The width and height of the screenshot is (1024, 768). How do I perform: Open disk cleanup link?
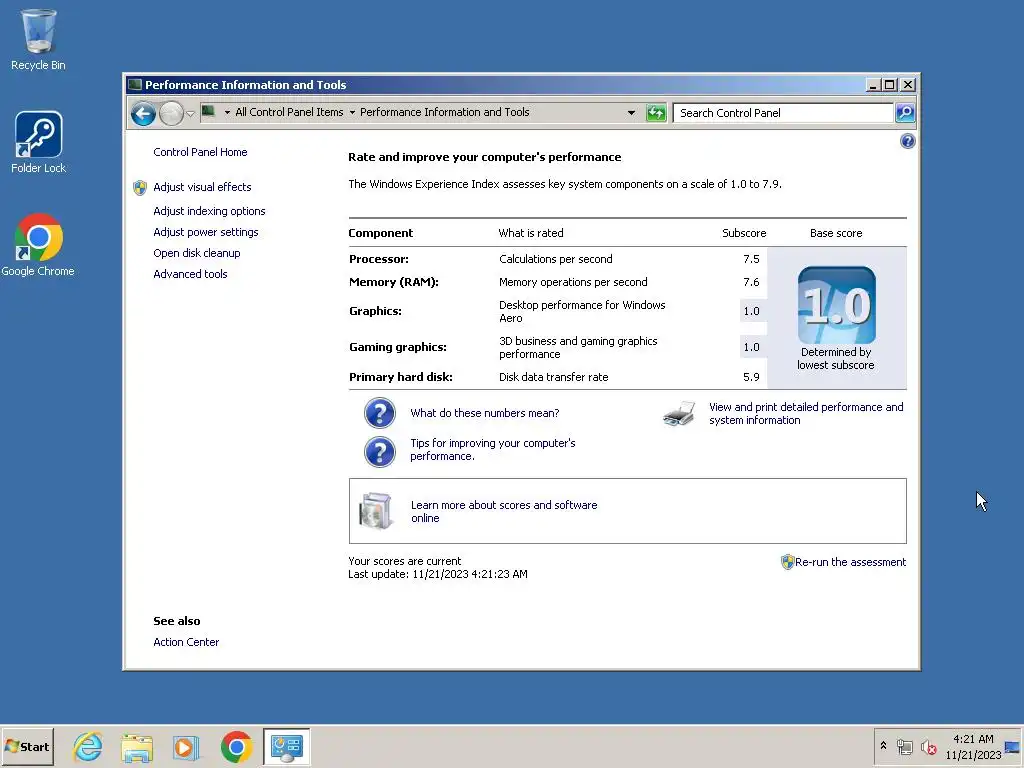[197, 253]
